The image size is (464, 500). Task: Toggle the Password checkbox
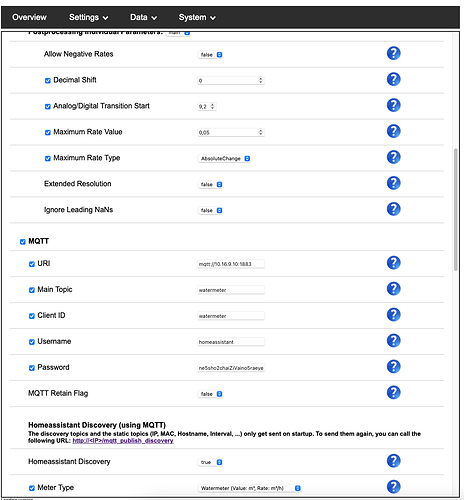pyautogui.click(x=32, y=368)
